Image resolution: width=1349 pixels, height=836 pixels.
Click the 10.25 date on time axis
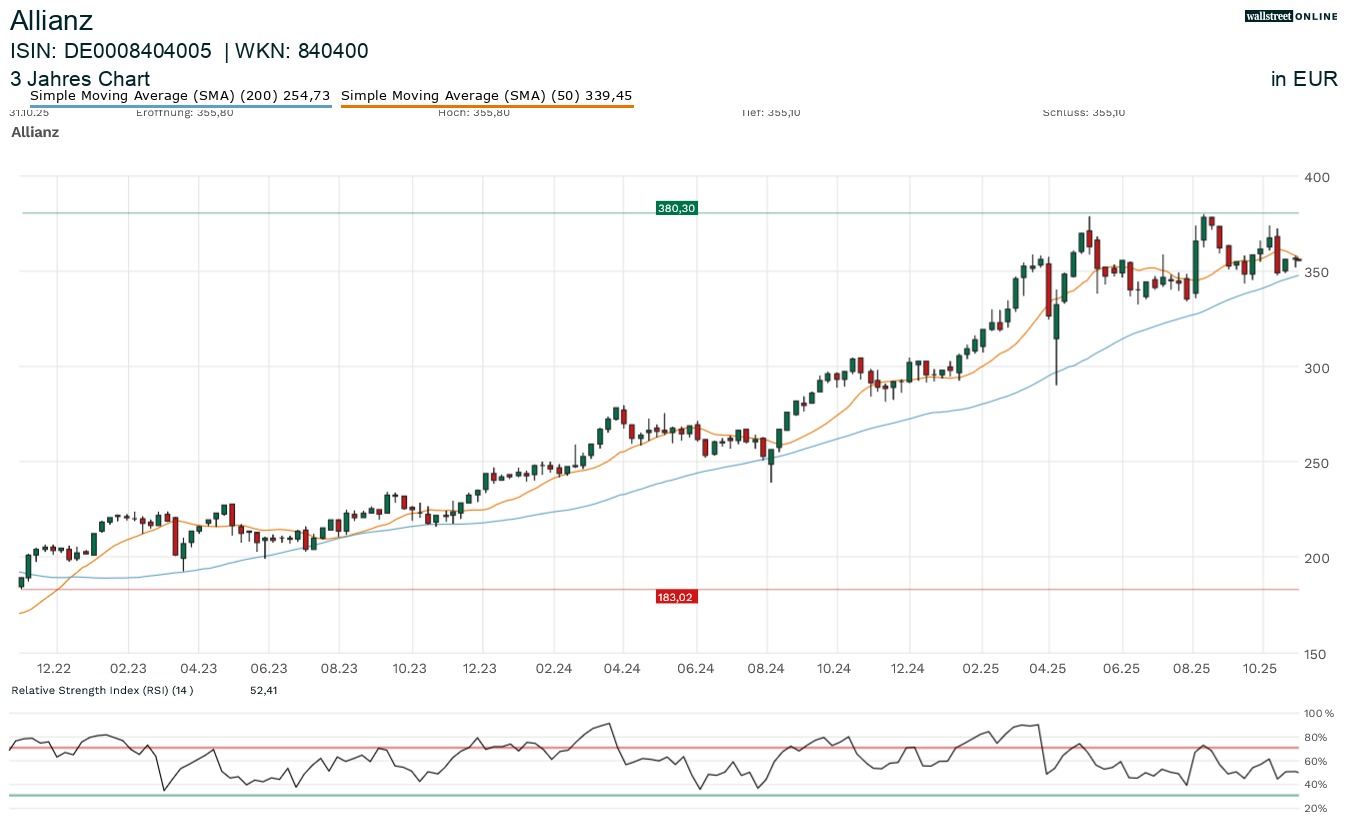(x=1261, y=668)
